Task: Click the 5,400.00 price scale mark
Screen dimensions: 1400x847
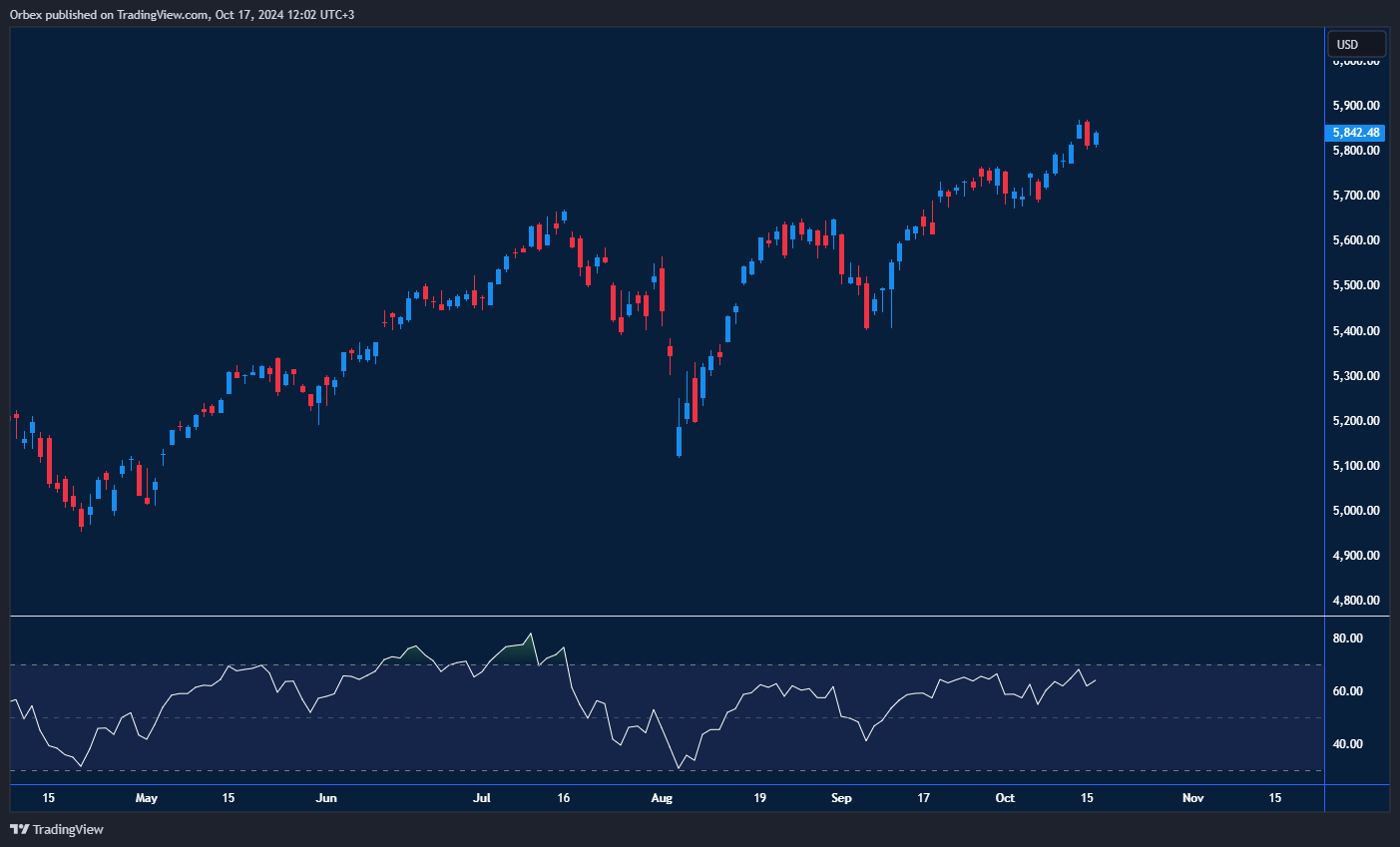Action: 1355,331
